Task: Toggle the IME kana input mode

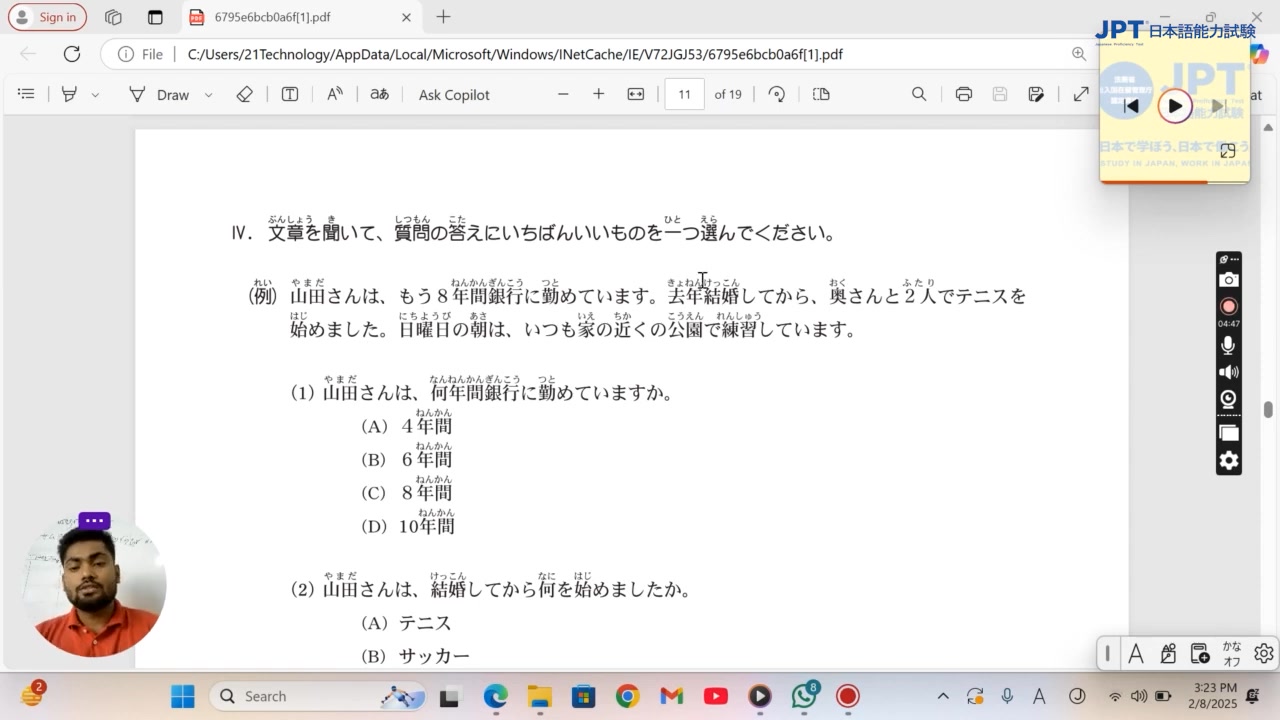Action: click(x=1232, y=653)
